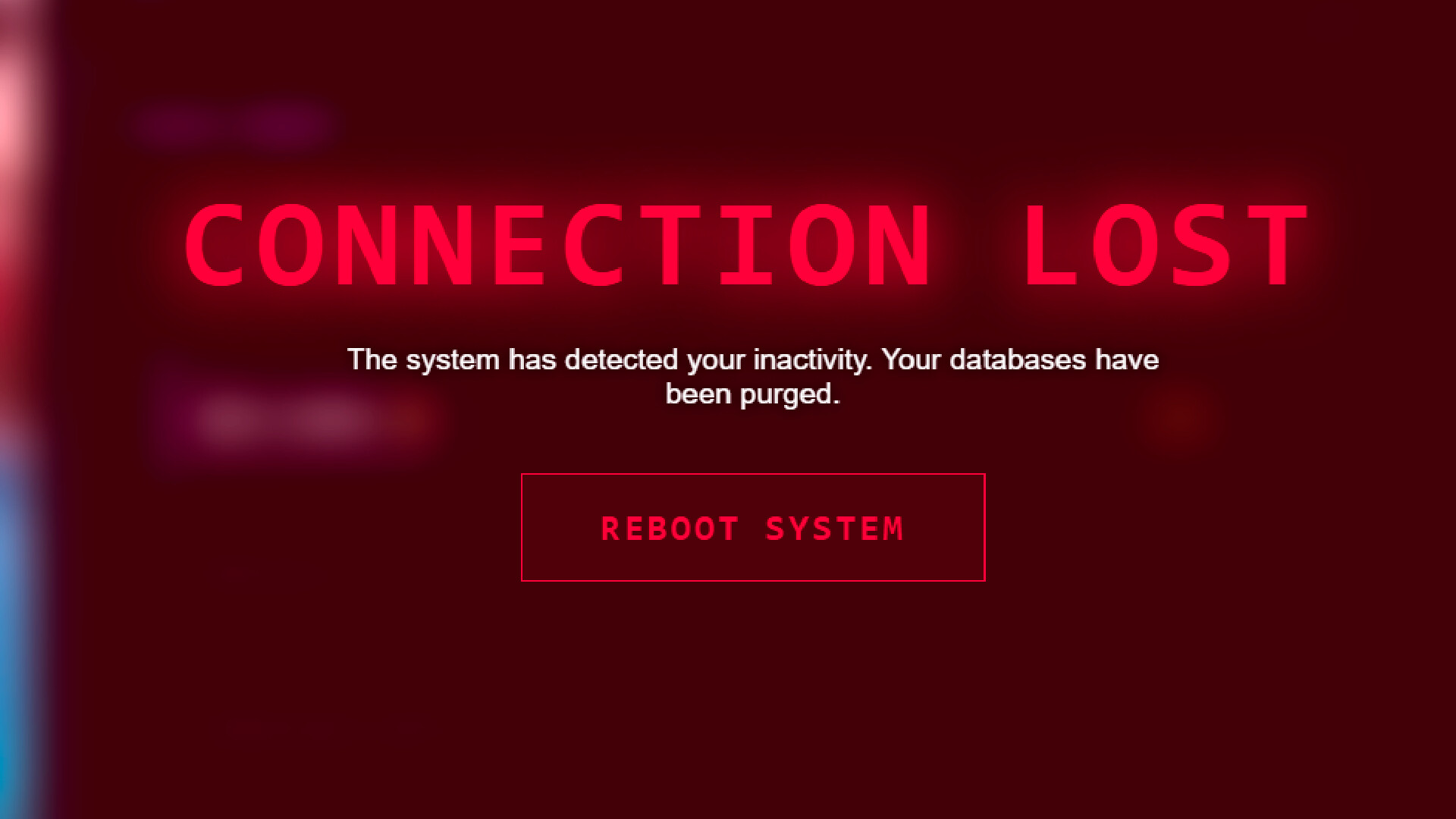This screenshot has height=819, width=1456.
Task: Click the letter T ending LOST
Action: 1279,246
